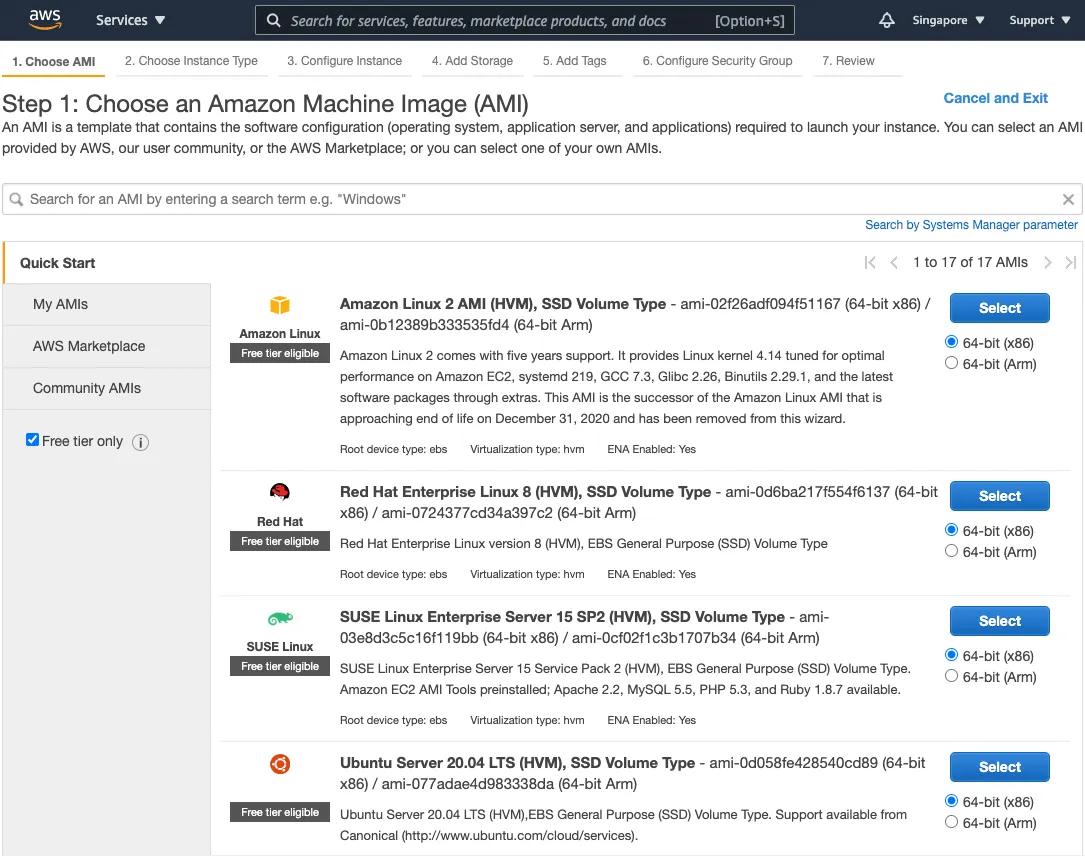The image size is (1085, 856).
Task: Click Cancel and Exit link
Action: 996,98
